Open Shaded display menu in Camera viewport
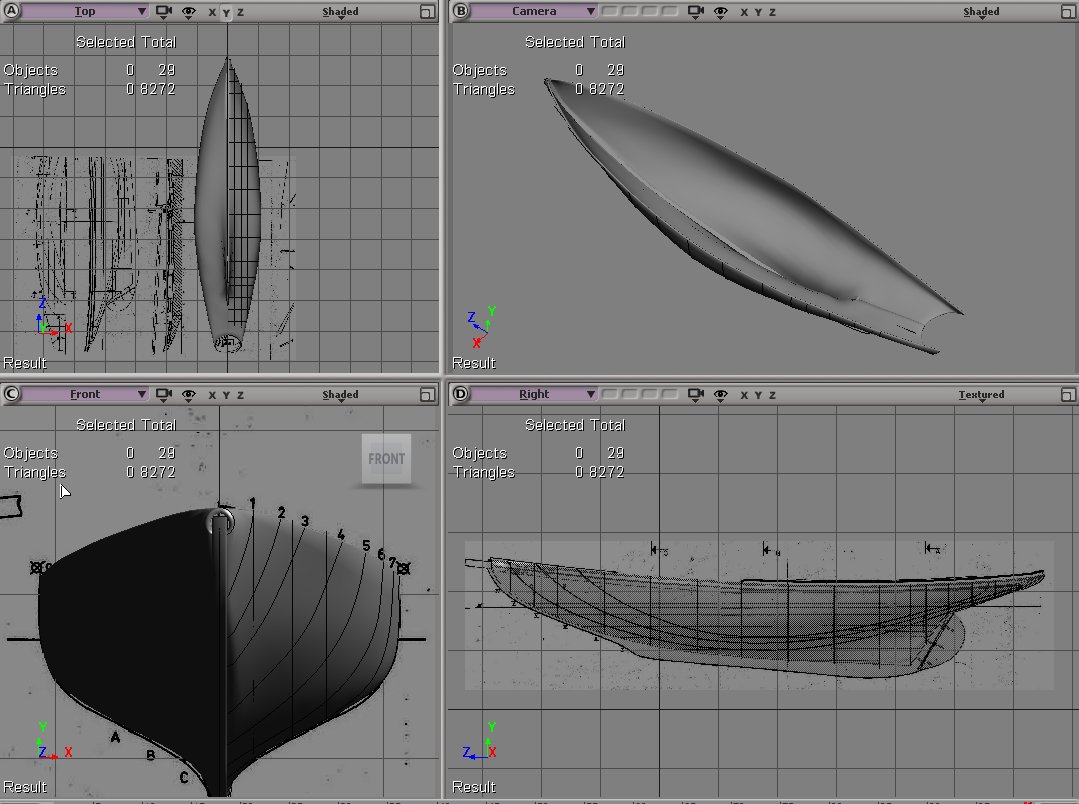 tap(981, 12)
